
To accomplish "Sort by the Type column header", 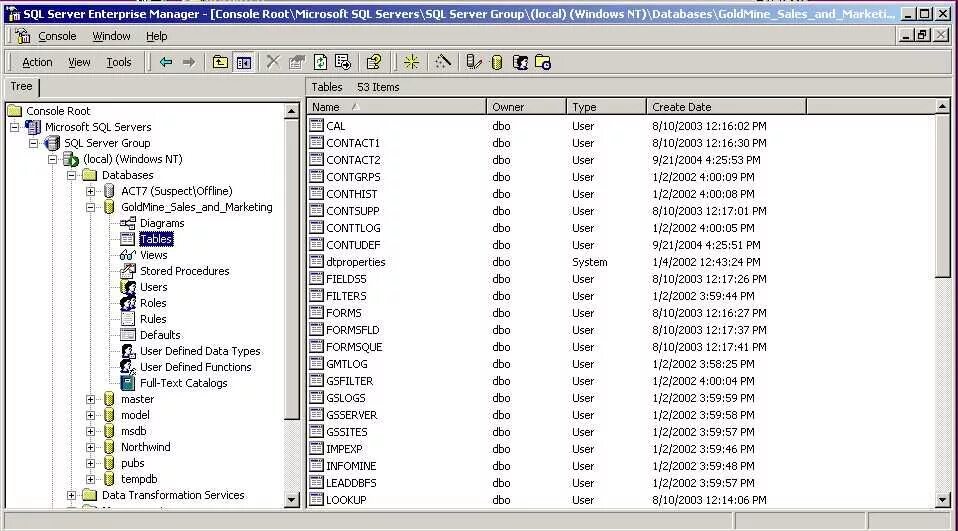I will tap(607, 107).
